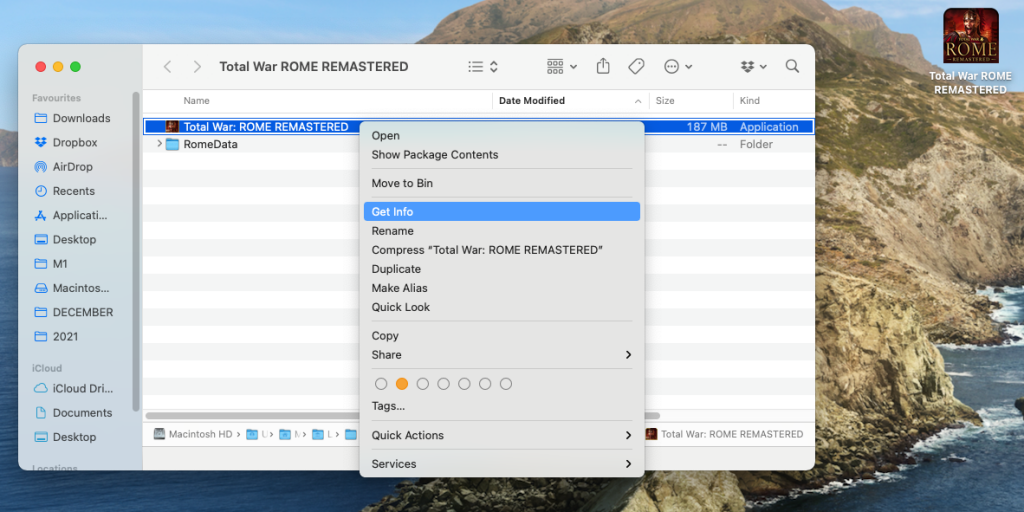1024x512 pixels.
Task: Click the Documents icon under iCloud
Action: coord(41,413)
